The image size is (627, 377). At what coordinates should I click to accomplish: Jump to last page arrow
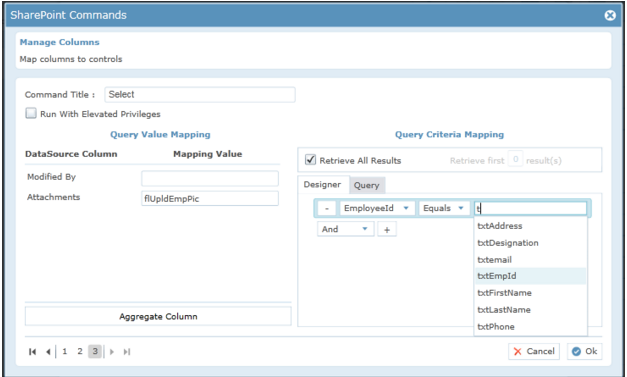pos(127,352)
